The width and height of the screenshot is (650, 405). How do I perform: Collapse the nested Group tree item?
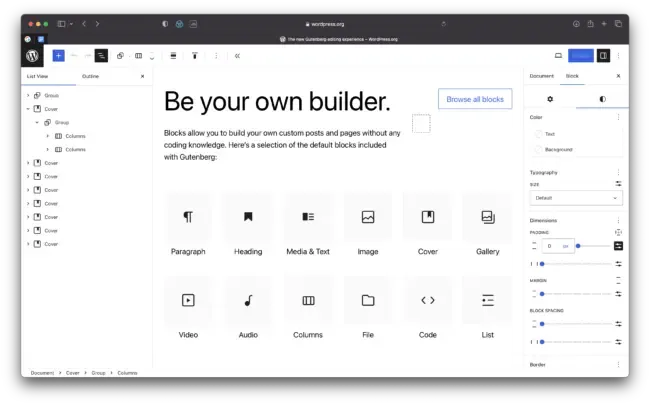point(37,123)
